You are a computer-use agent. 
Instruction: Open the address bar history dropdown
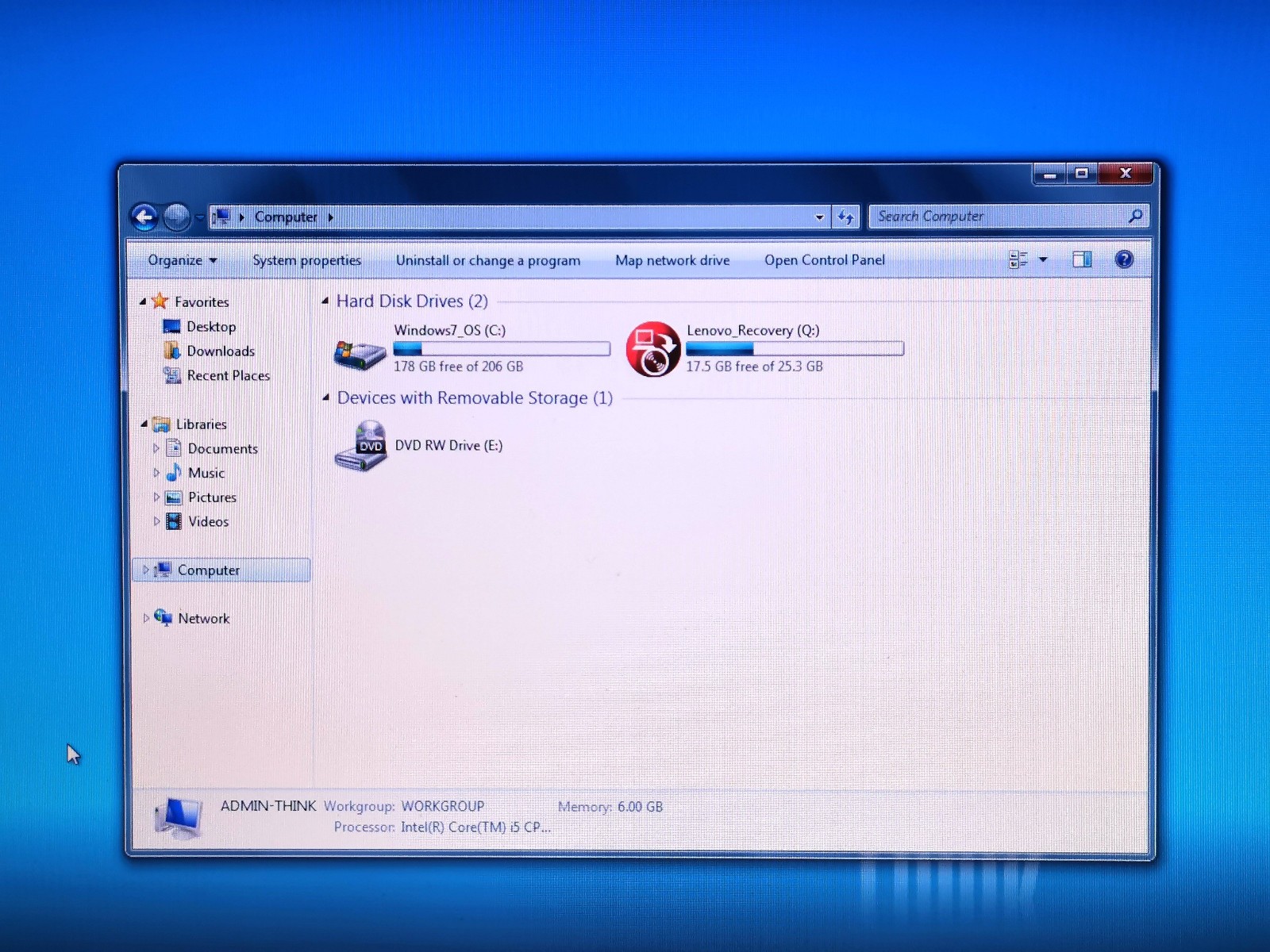tap(819, 217)
